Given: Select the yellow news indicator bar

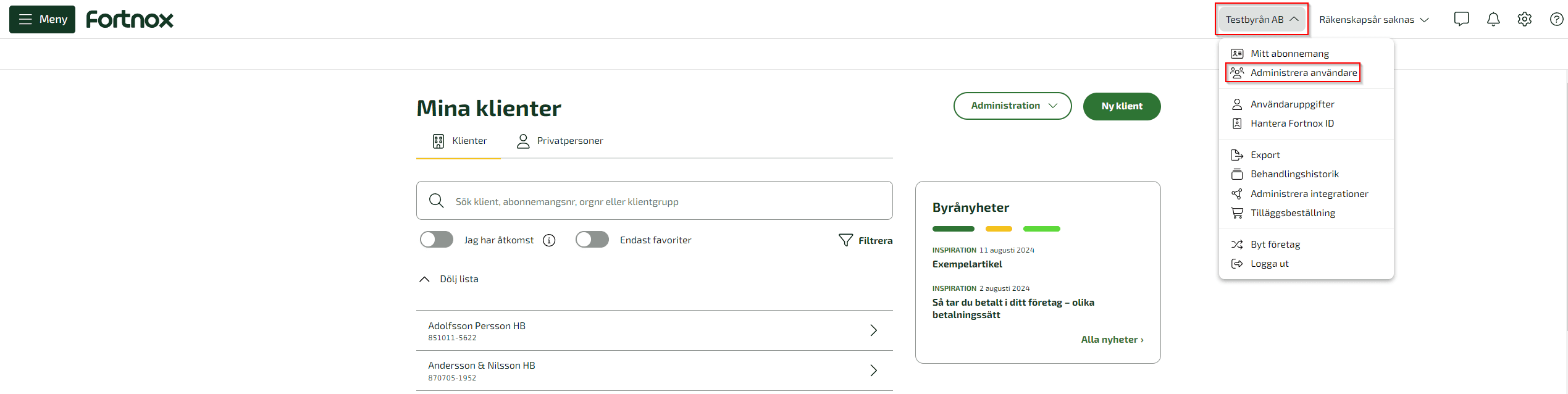Looking at the screenshot, I should [999, 229].
